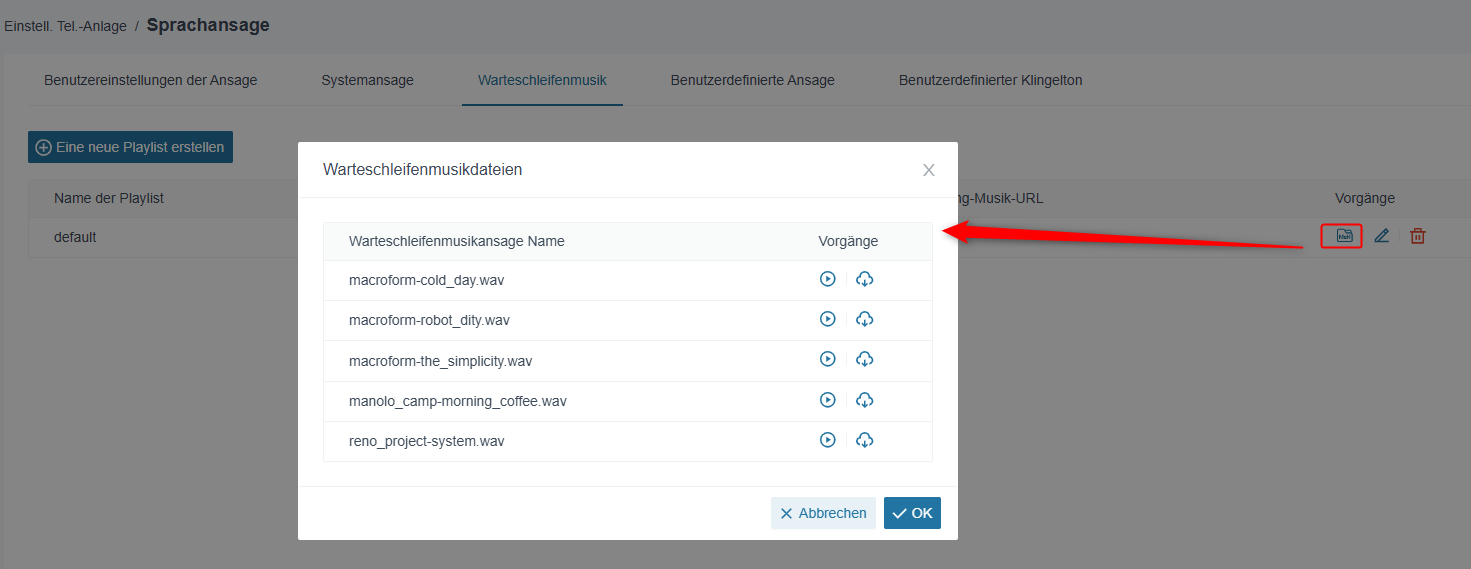1471x569 pixels.
Task: Download macroform-the_simplicity.wav file
Action: pyautogui.click(x=865, y=359)
